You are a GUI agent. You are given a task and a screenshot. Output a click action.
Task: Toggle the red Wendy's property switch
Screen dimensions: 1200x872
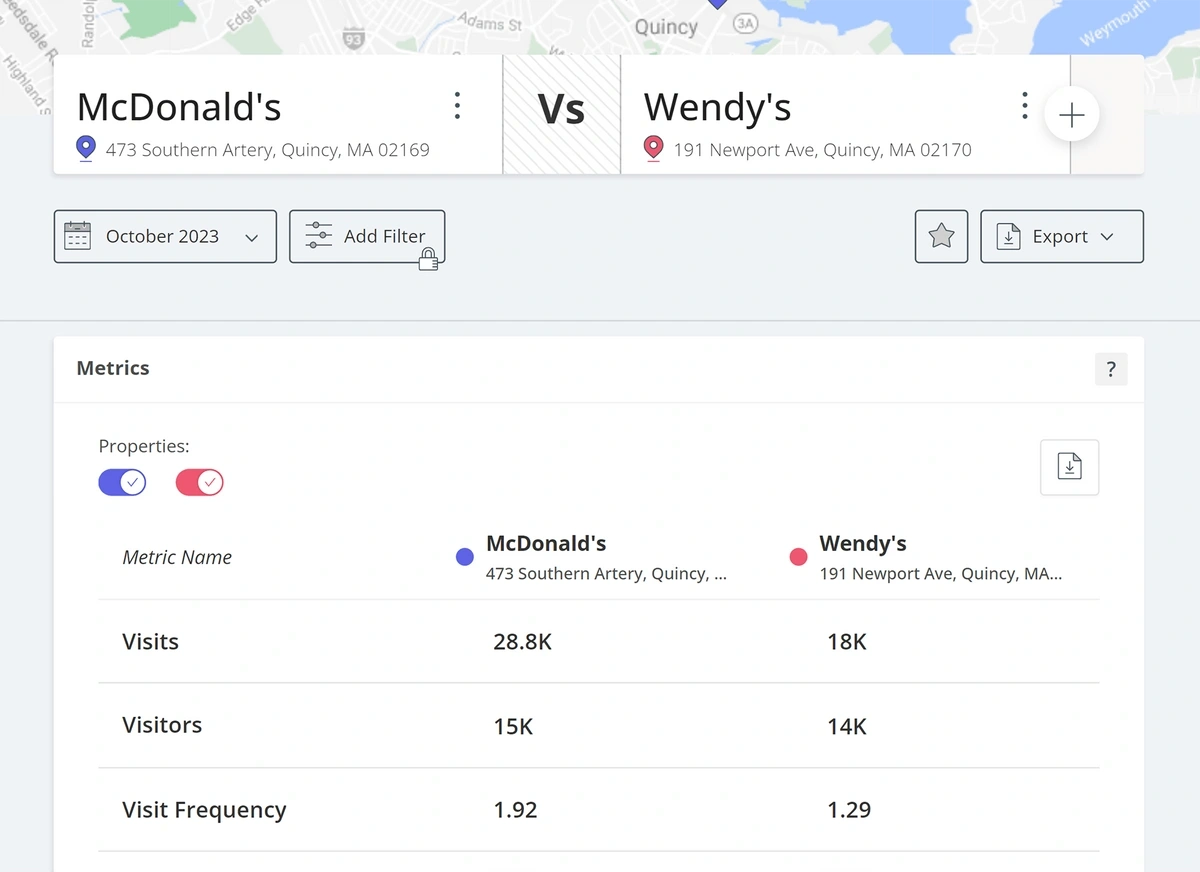(199, 483)
